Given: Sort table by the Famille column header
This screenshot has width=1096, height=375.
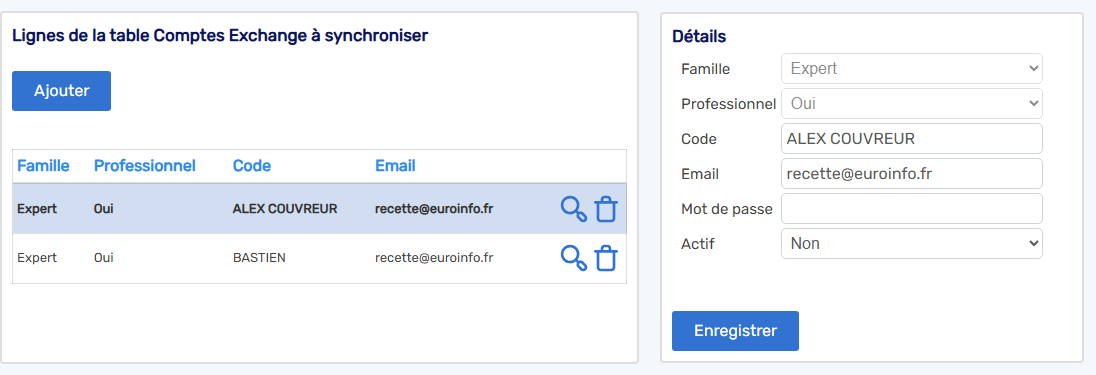Looking at the screenshot, I should coord(43,166).
